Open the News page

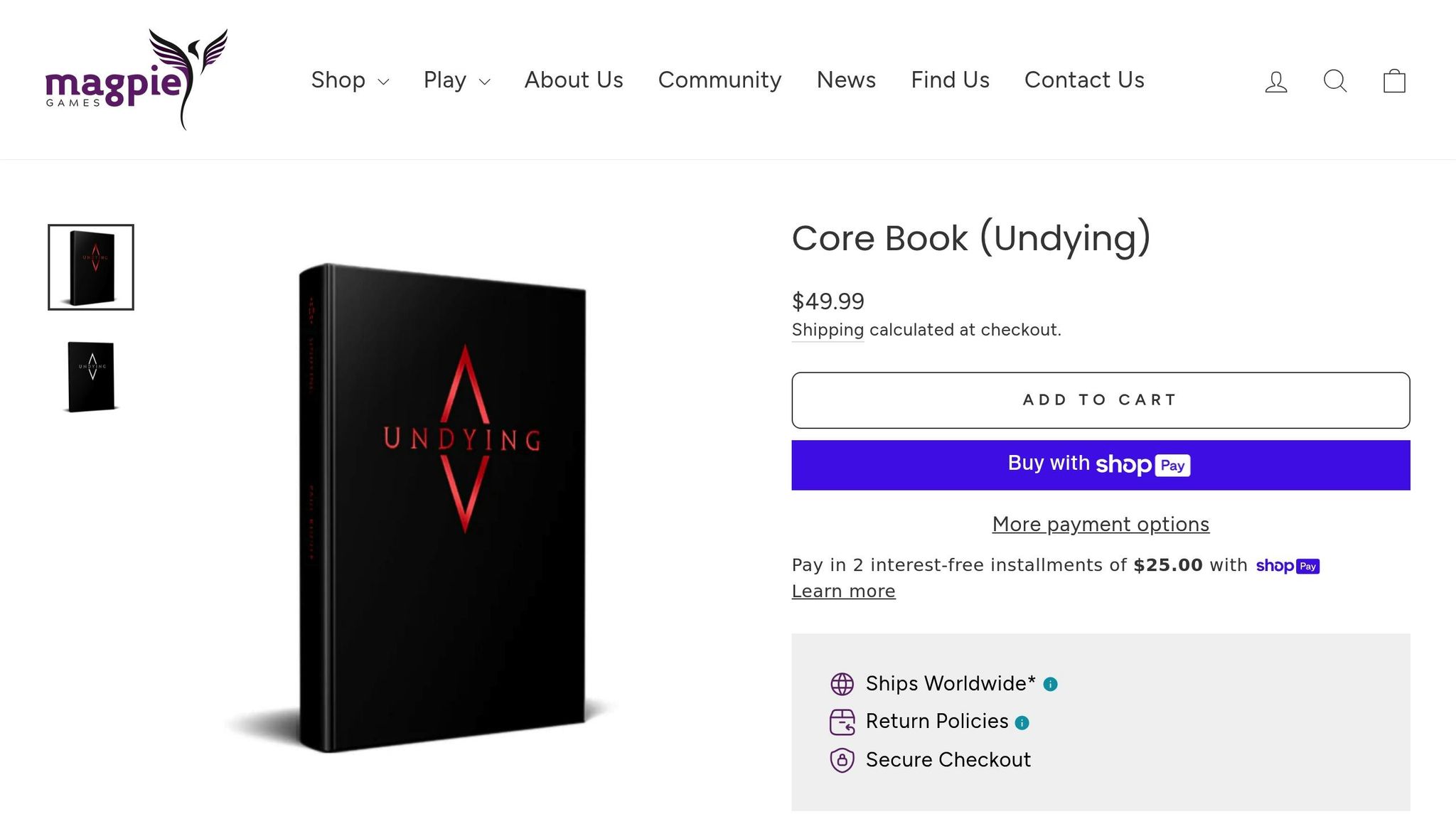tap(846, 80)
